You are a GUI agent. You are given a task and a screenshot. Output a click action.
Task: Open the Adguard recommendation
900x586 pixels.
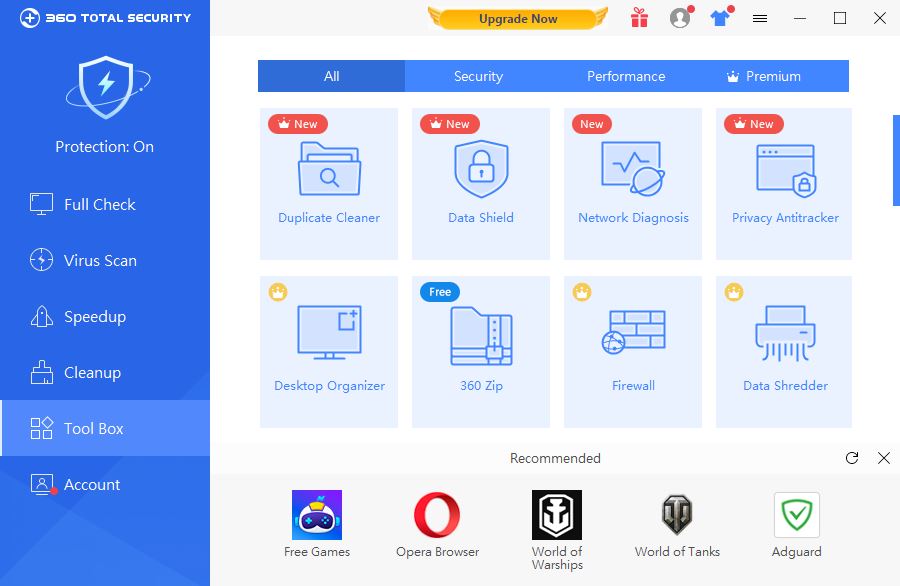(x=797, y=524)
